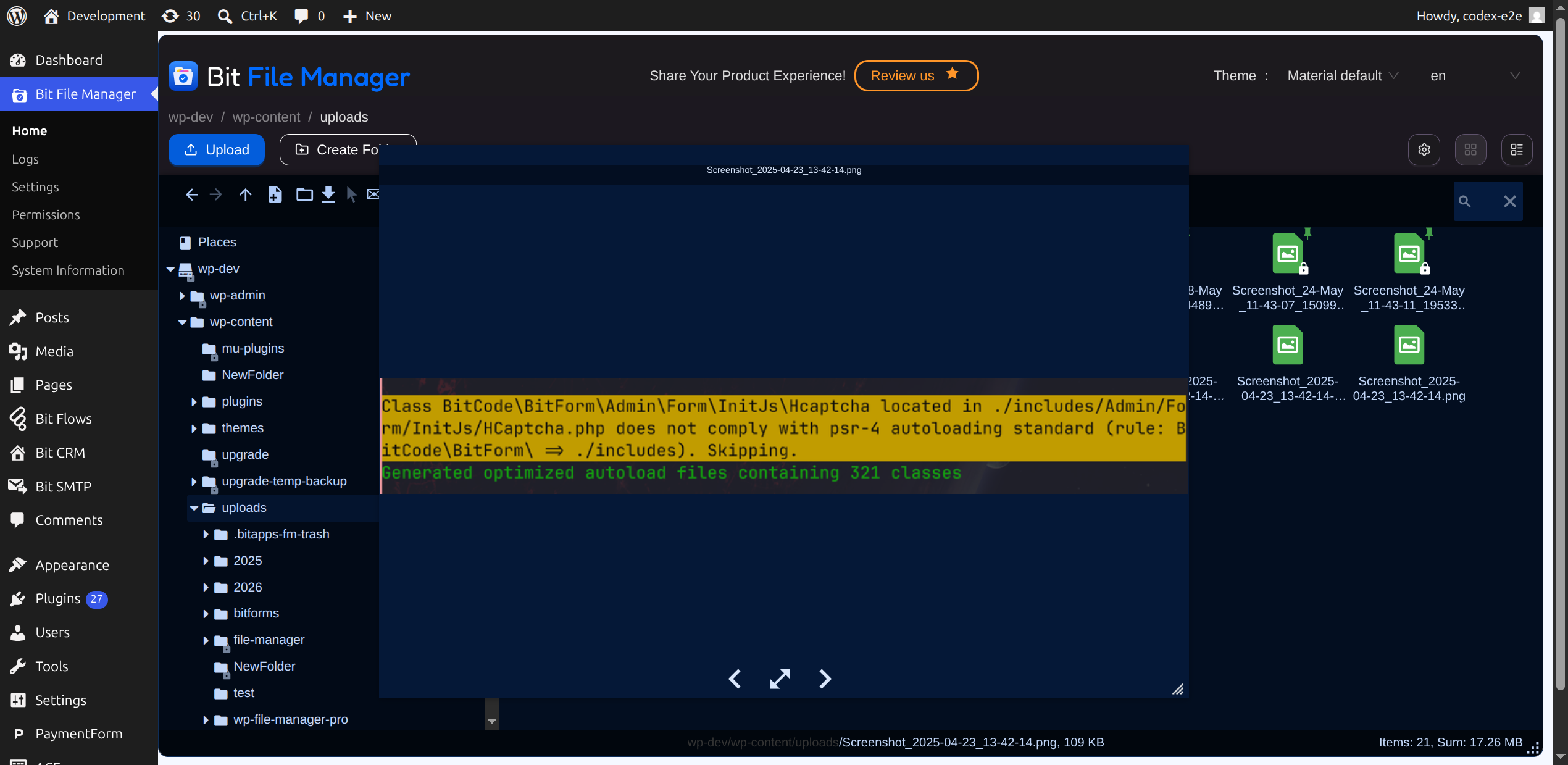Click the New content button
1568x765 pixels.
[367, 15]
